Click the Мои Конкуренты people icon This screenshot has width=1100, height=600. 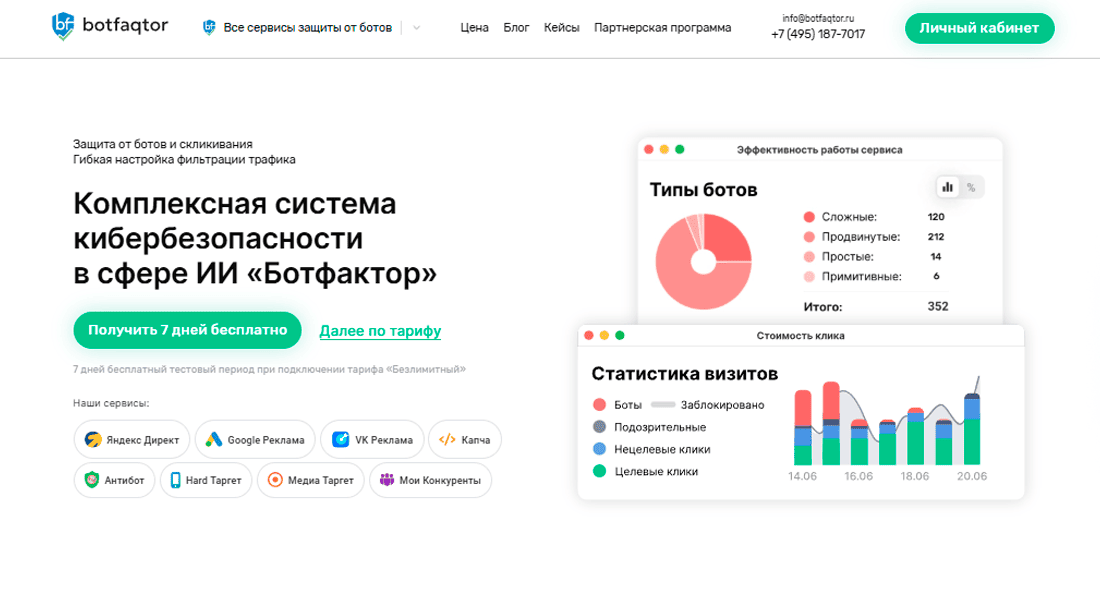pos(387,480)
